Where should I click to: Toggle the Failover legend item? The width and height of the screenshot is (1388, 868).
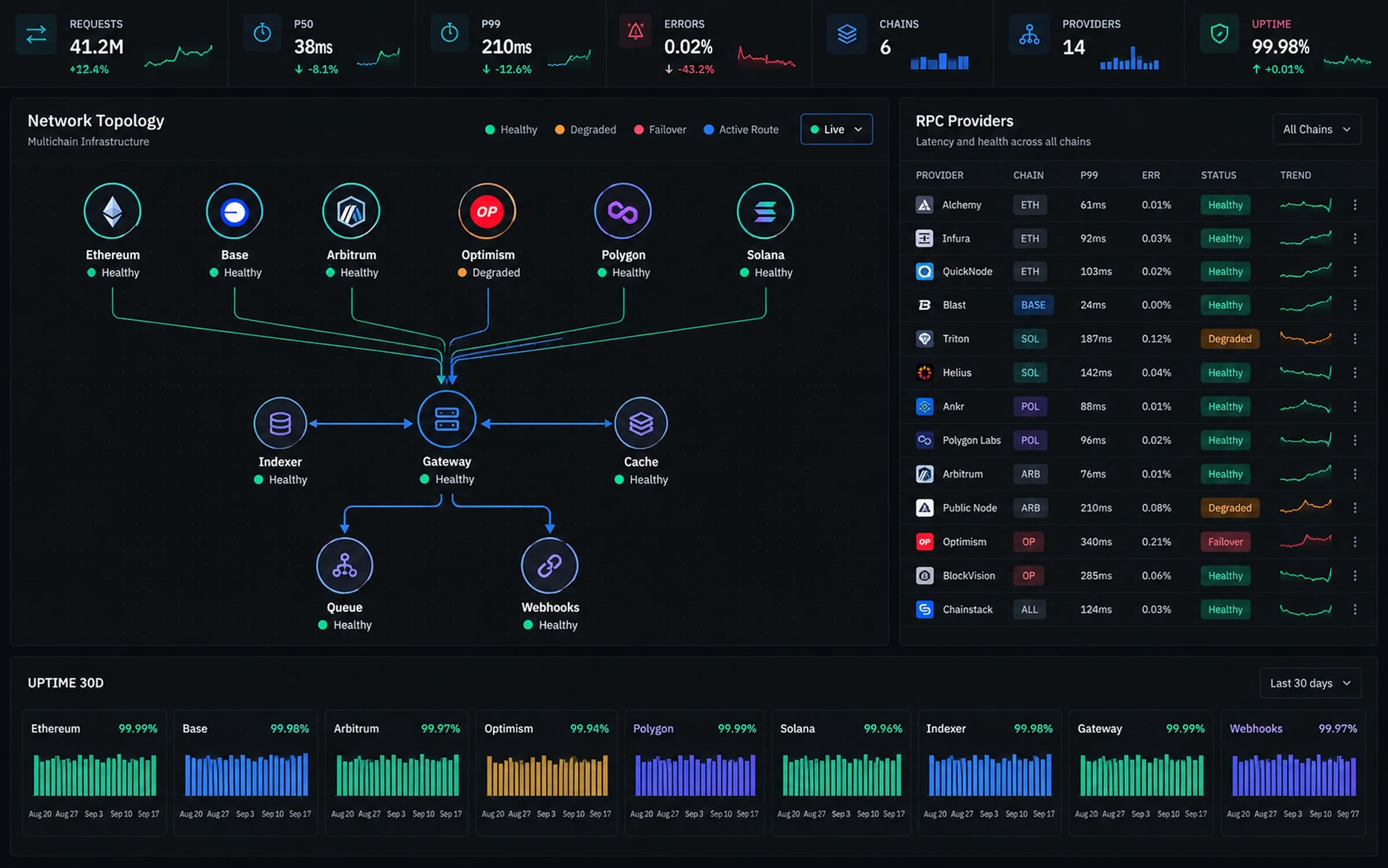tap(660, 130)
